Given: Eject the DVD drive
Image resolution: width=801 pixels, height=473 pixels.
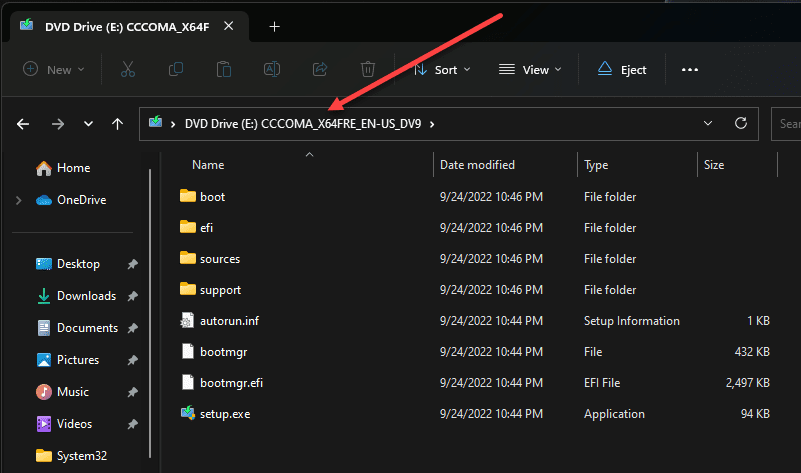Looking at the screenshot, I should pyautogui.click(x=622, y=70).
